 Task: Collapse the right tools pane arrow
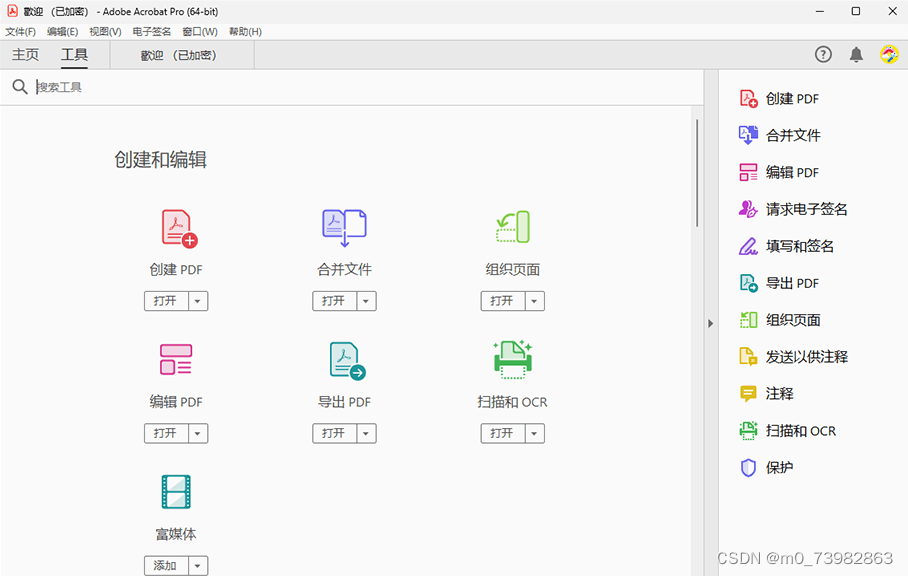[x=711, y=324]
